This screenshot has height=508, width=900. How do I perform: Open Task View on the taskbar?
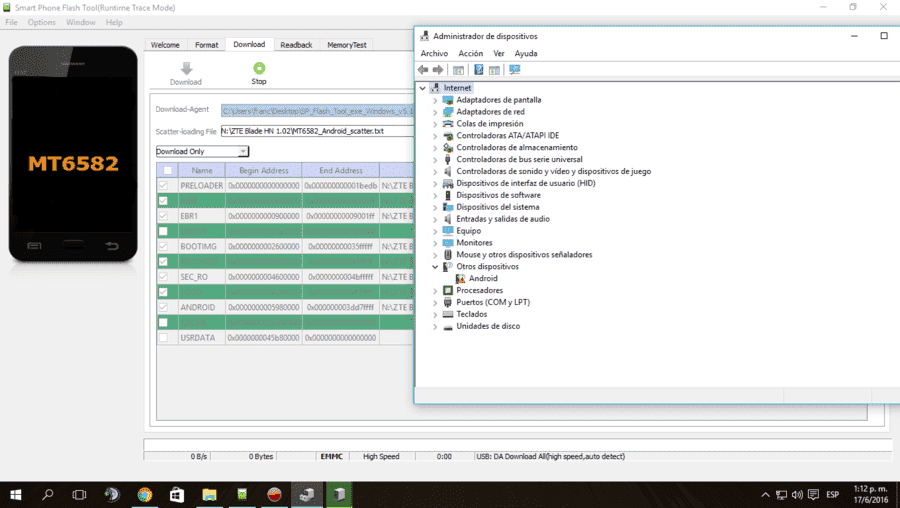pyautogui.click(x=79, y=494)
